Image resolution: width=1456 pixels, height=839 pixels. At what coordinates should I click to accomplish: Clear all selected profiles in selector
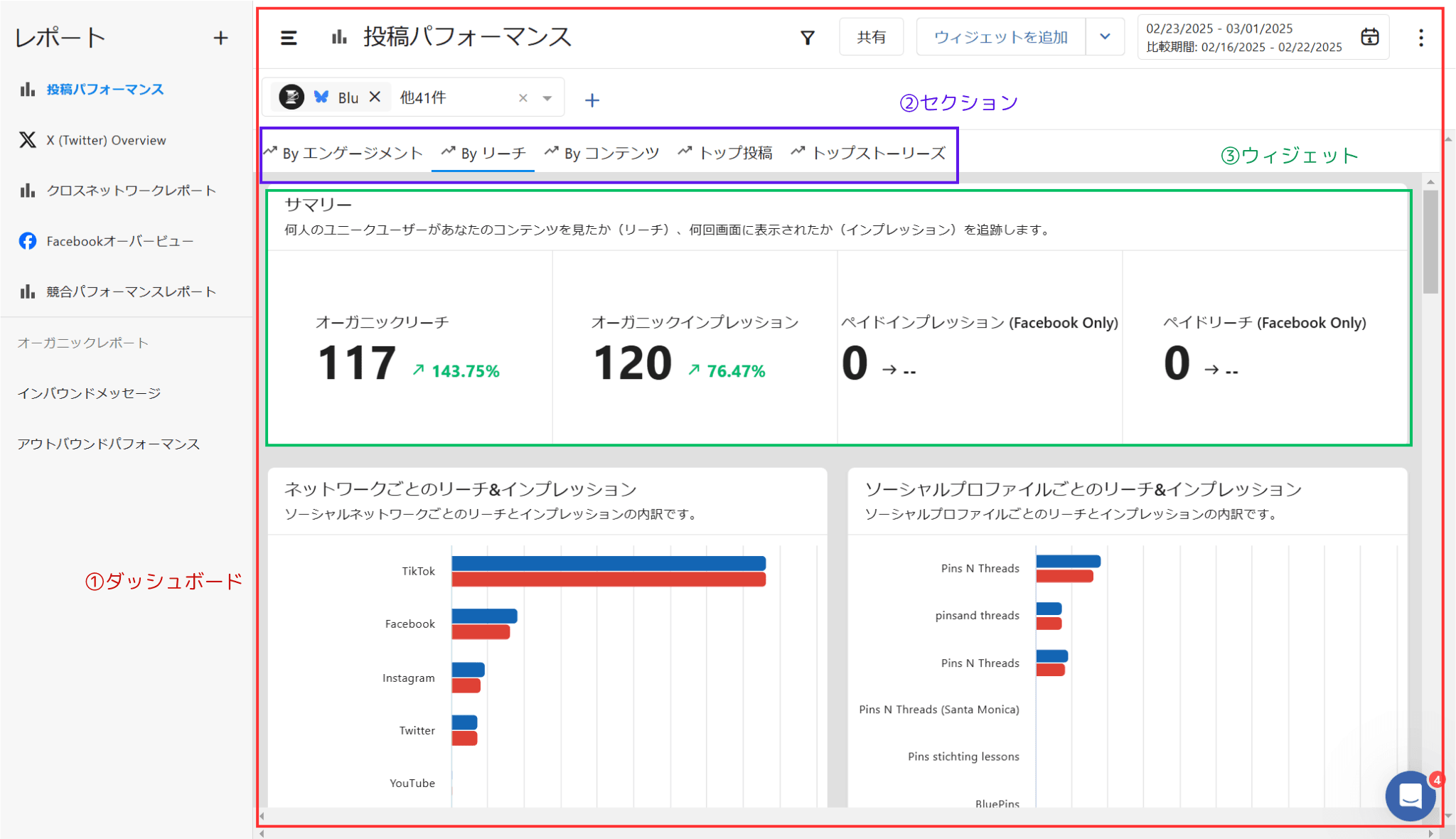point(523,98)
